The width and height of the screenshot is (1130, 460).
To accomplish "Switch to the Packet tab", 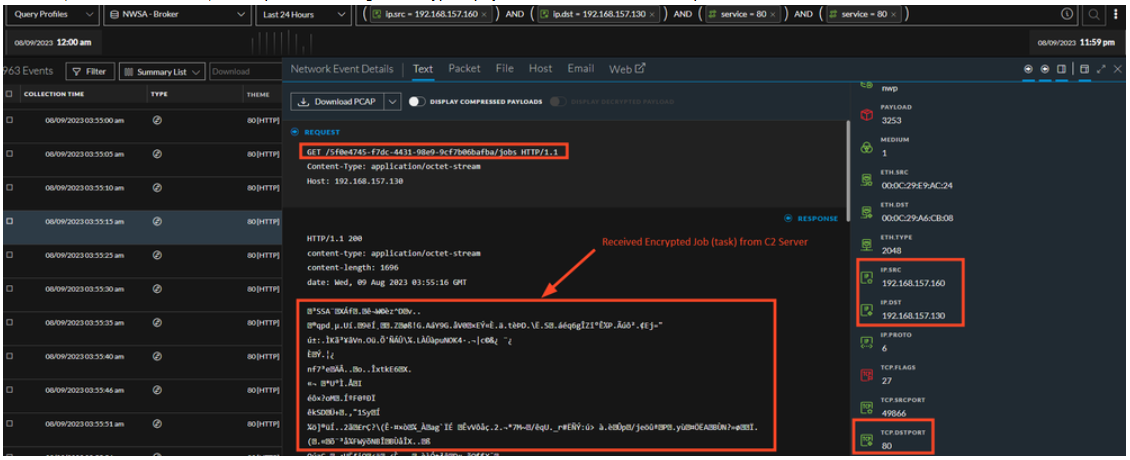I will pyautogui.click(x=464, y=69).
